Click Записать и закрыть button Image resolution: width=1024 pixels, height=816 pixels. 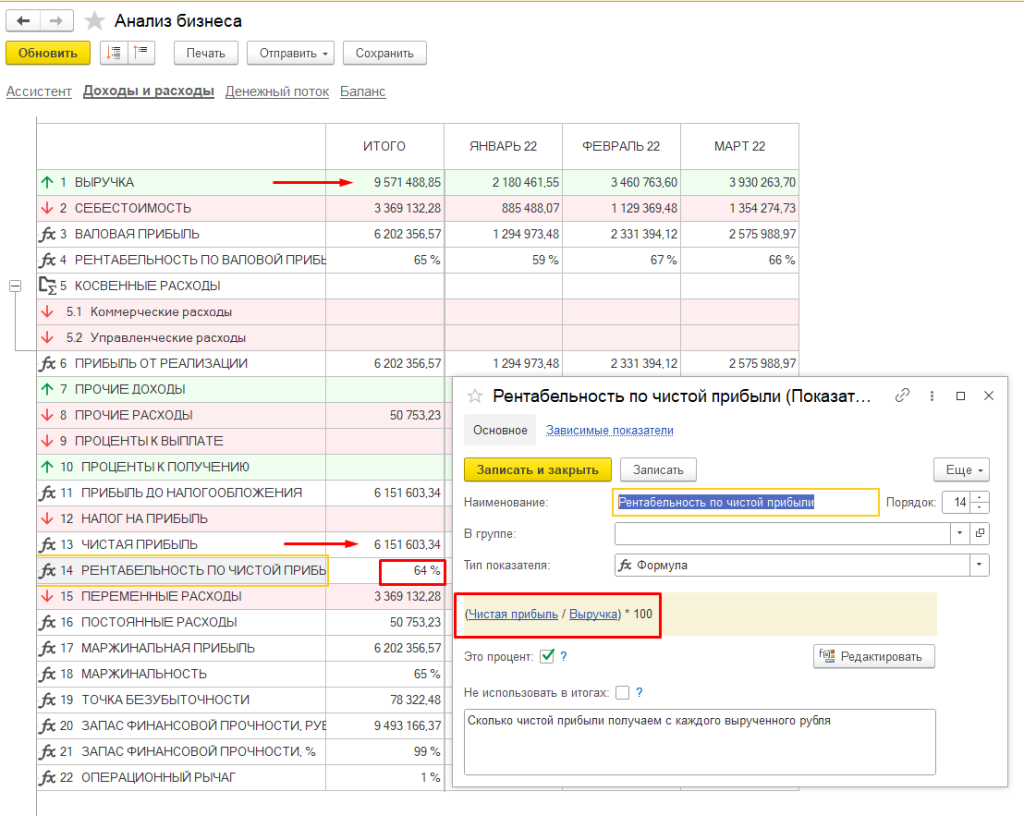[537, 469]
